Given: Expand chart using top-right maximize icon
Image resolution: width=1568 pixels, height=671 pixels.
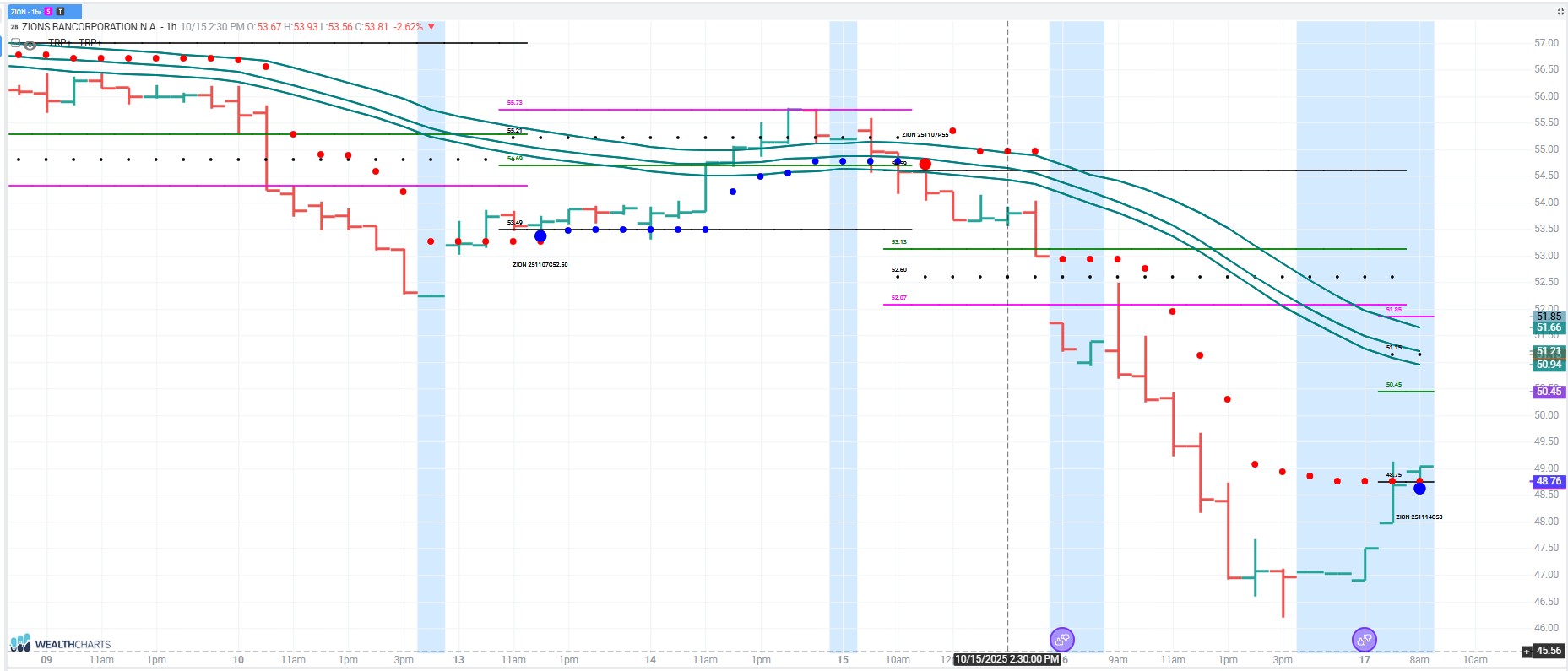Looking at the screenshot, I should tap(1560, 12).
